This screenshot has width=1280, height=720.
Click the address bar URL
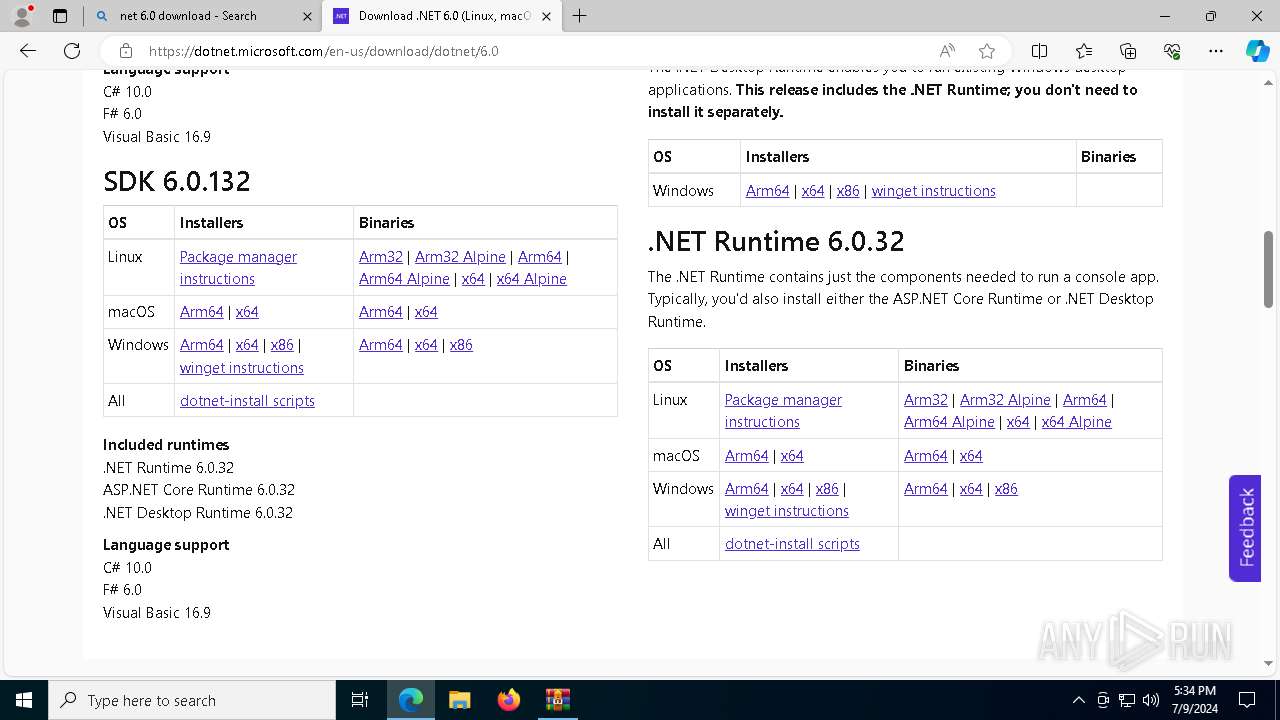[324, 51]
